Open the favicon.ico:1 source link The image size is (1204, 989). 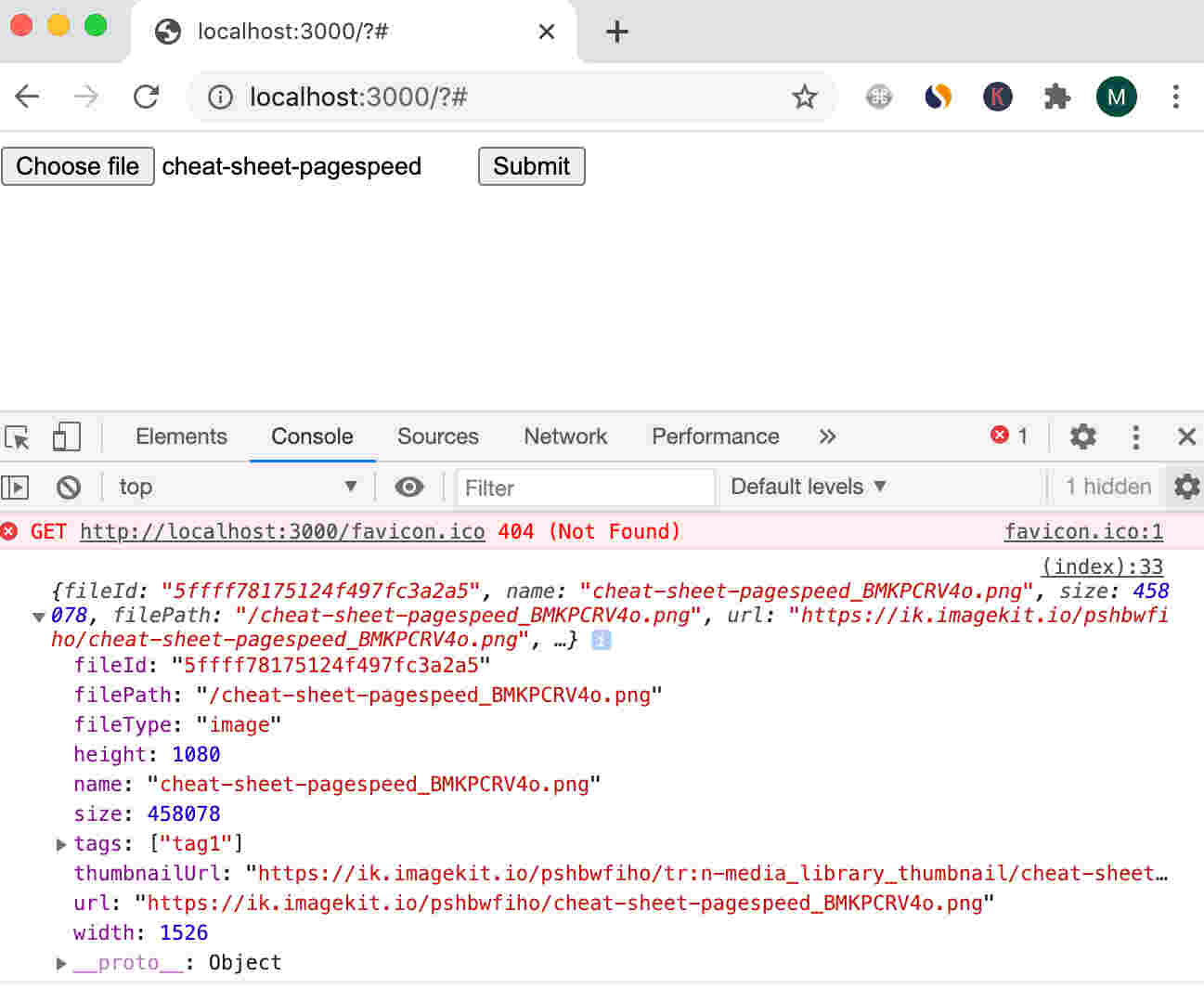1083,531
